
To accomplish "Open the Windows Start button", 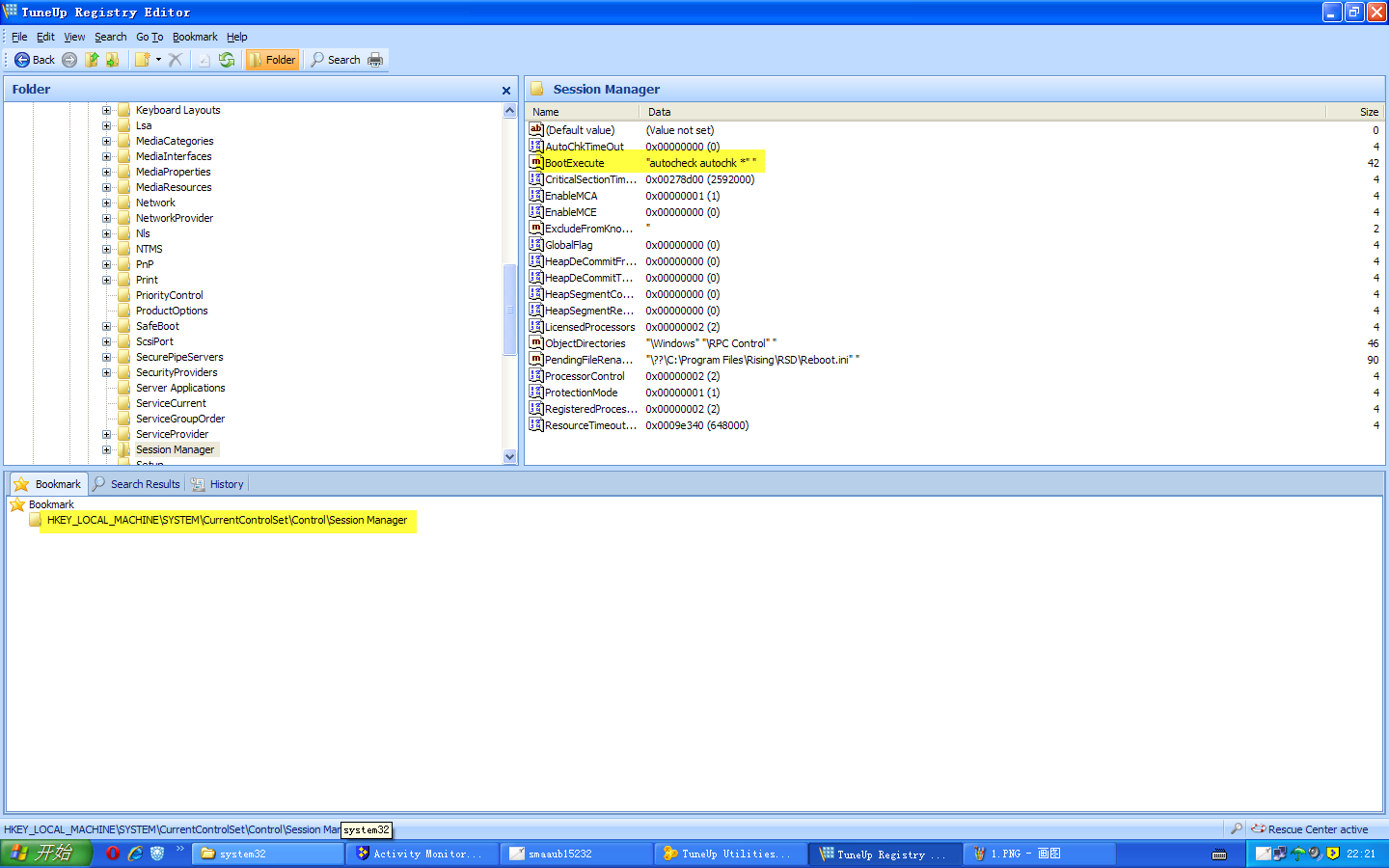I will click(x=46, y=854).
